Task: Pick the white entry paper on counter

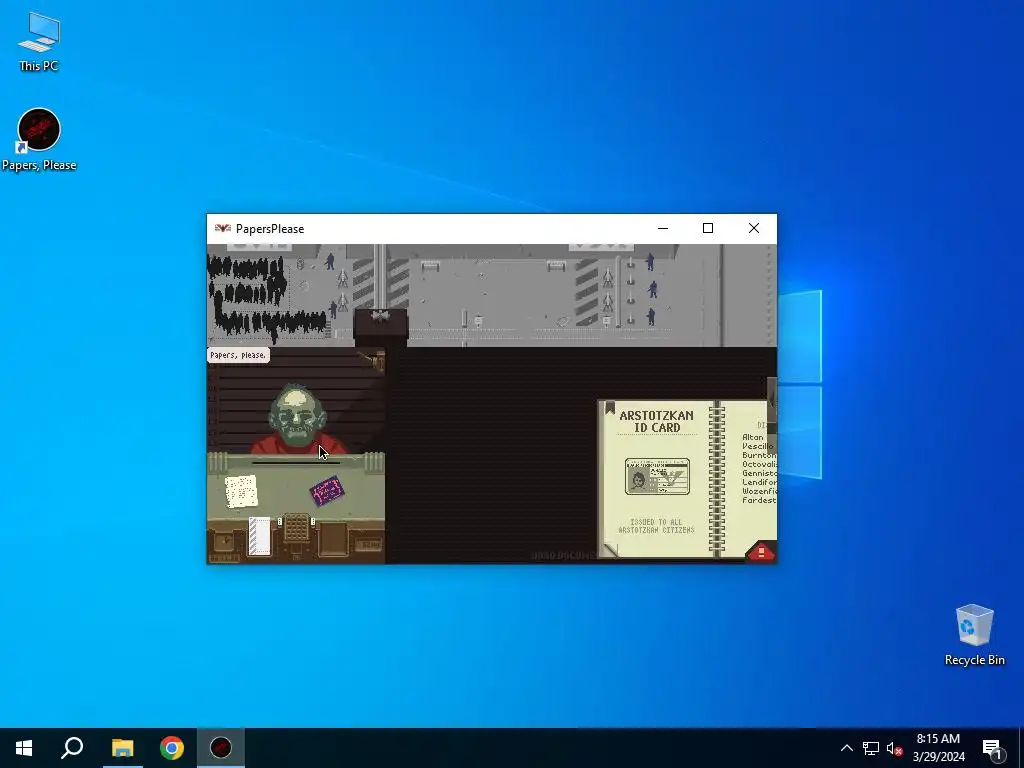Action: [241, 491]
